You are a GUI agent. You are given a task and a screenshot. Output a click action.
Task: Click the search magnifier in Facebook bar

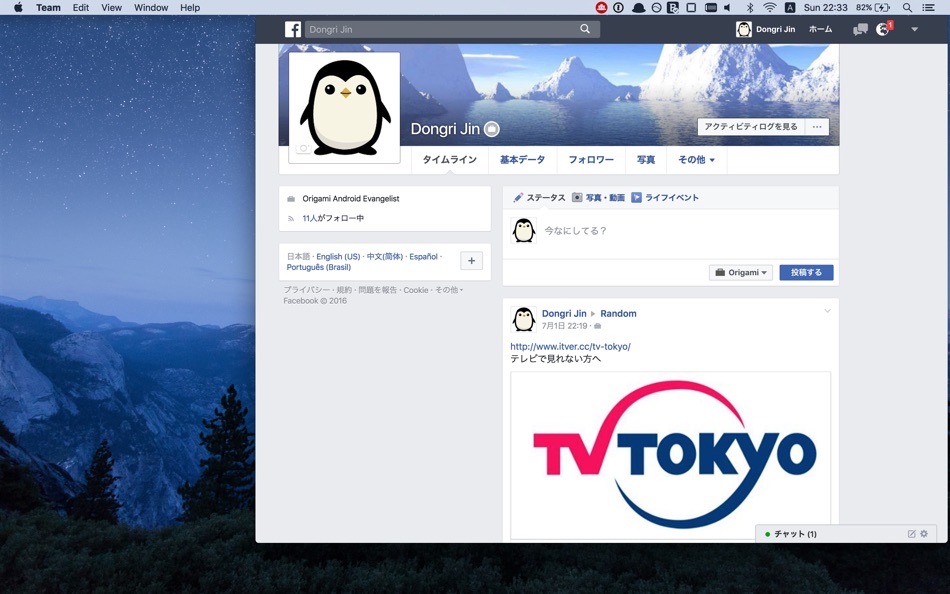(585, 28)
